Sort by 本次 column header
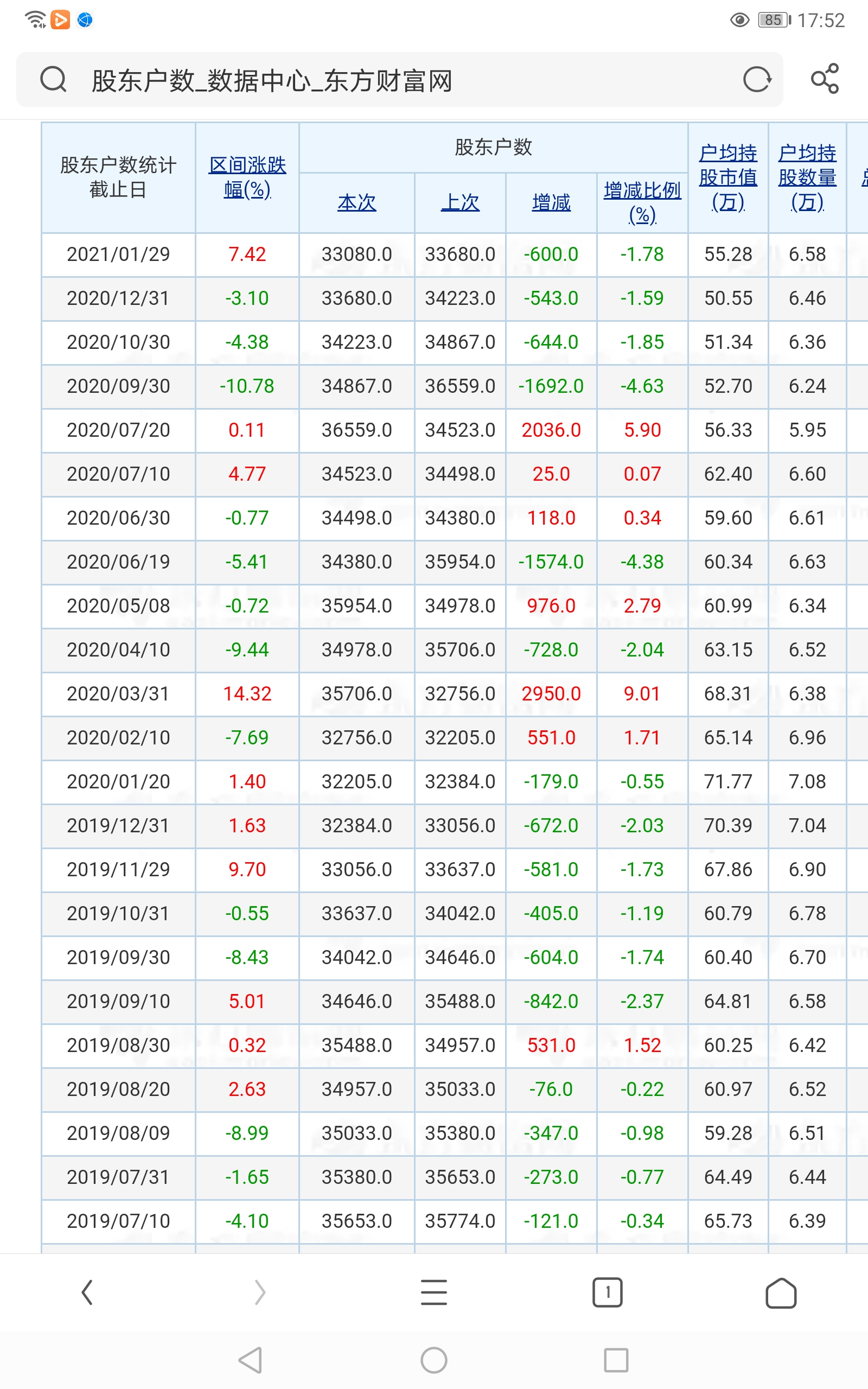 coord(356,202)
